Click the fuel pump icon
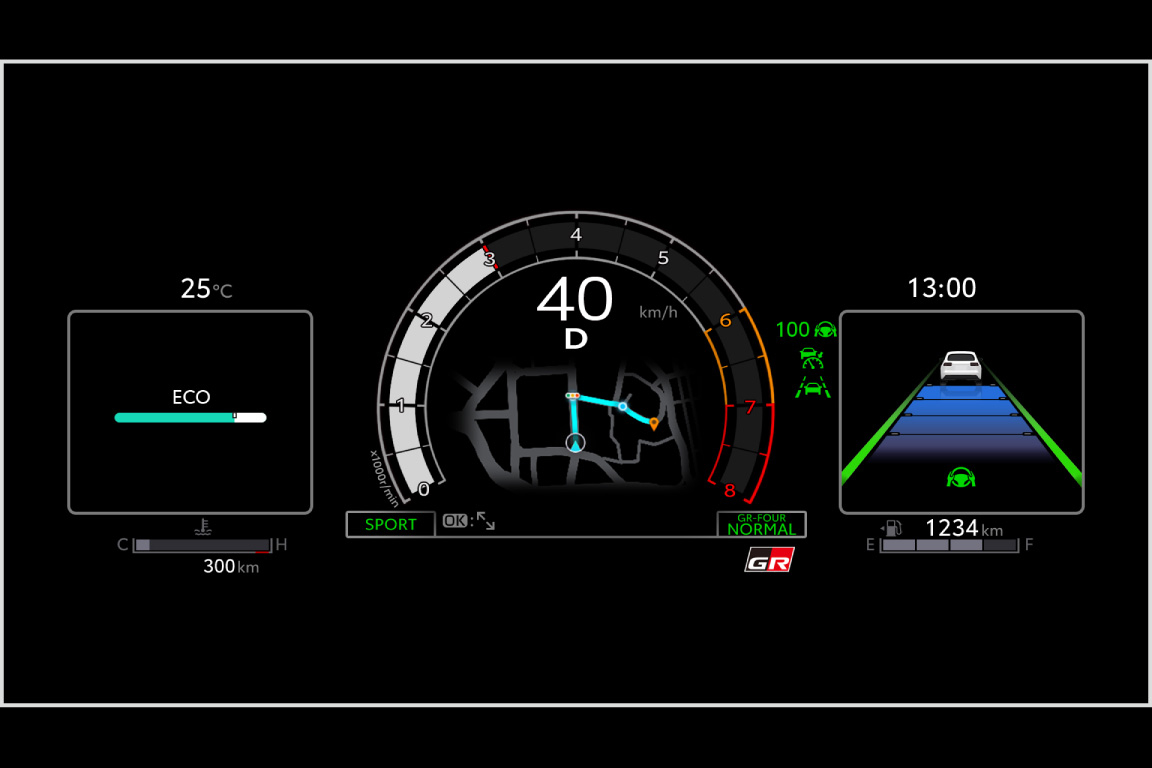The width and height of the screenshot is (1152, 768). click(893, 529)
